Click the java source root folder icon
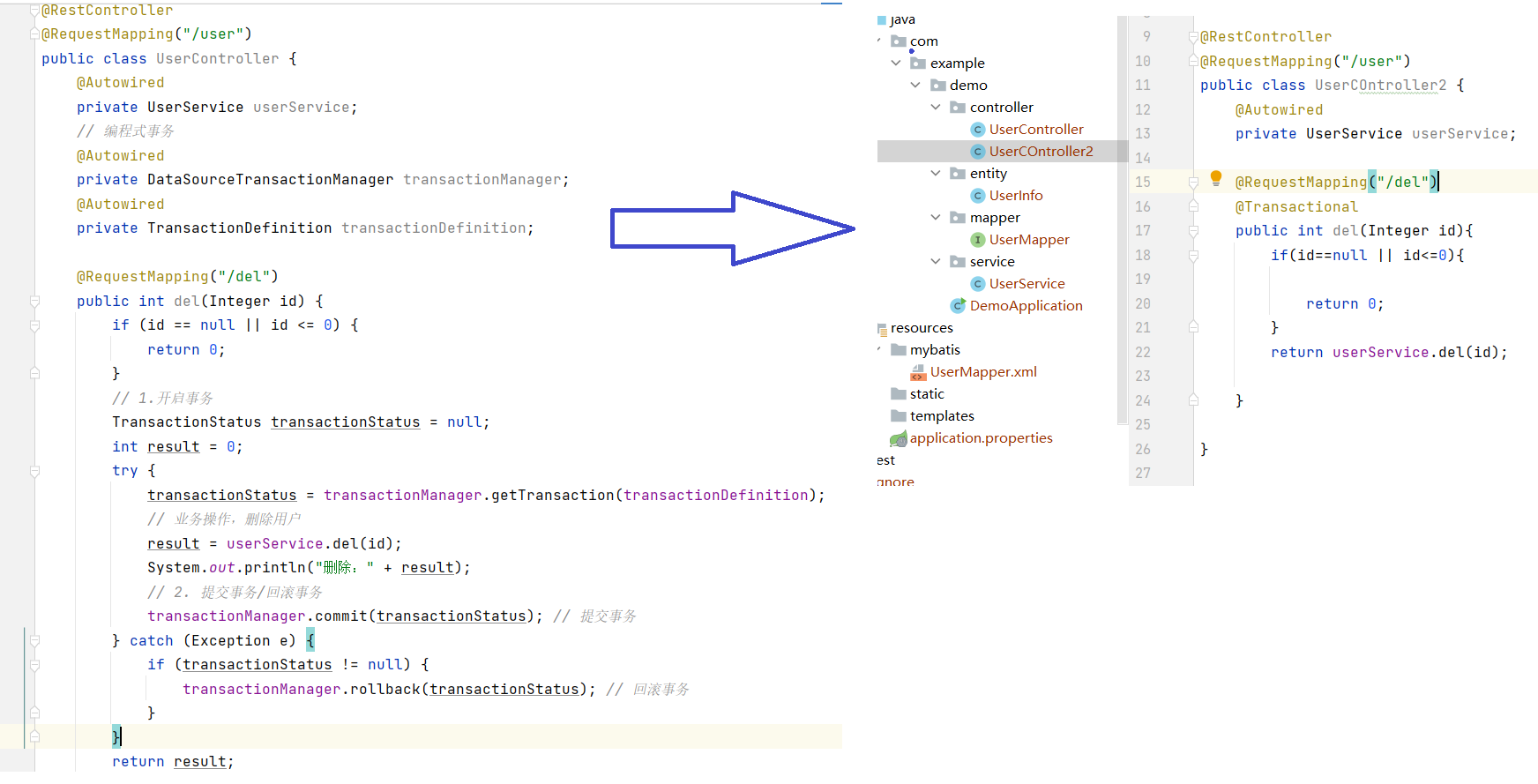This screenshot has height=784, width=1538. pos(882,20)
